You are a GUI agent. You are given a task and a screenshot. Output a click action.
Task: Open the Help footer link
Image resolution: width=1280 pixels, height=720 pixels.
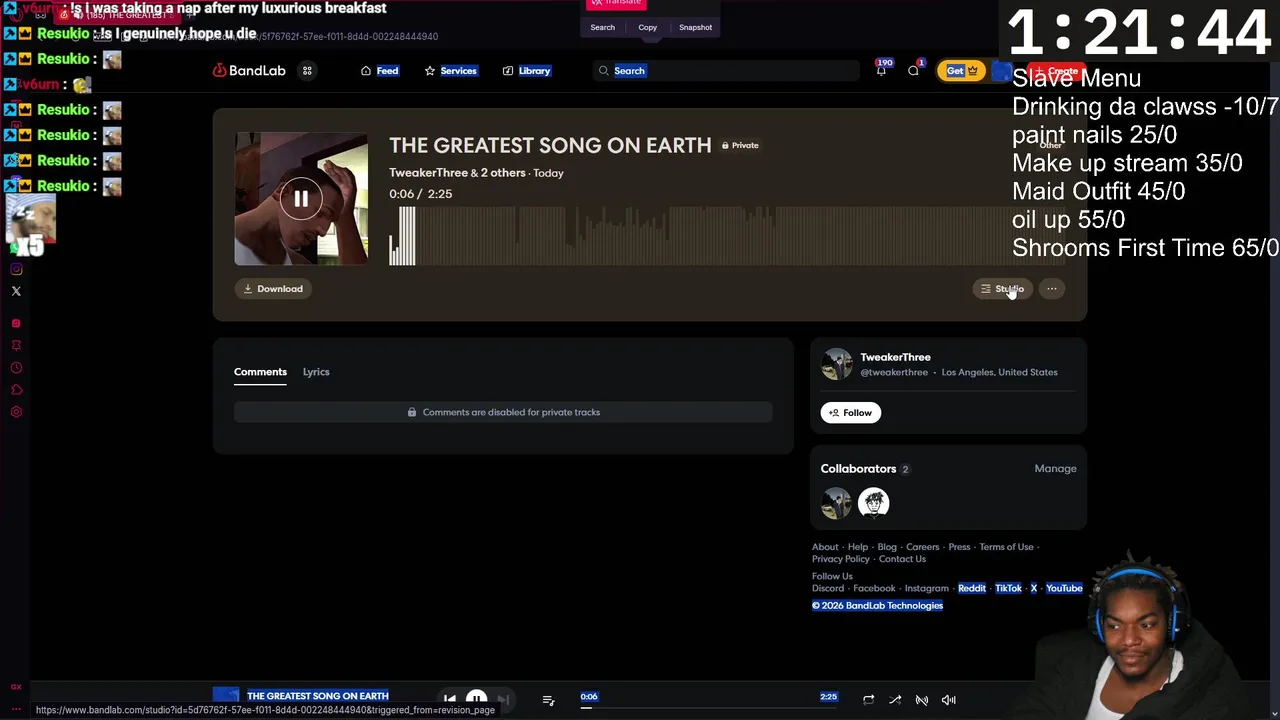858,547
